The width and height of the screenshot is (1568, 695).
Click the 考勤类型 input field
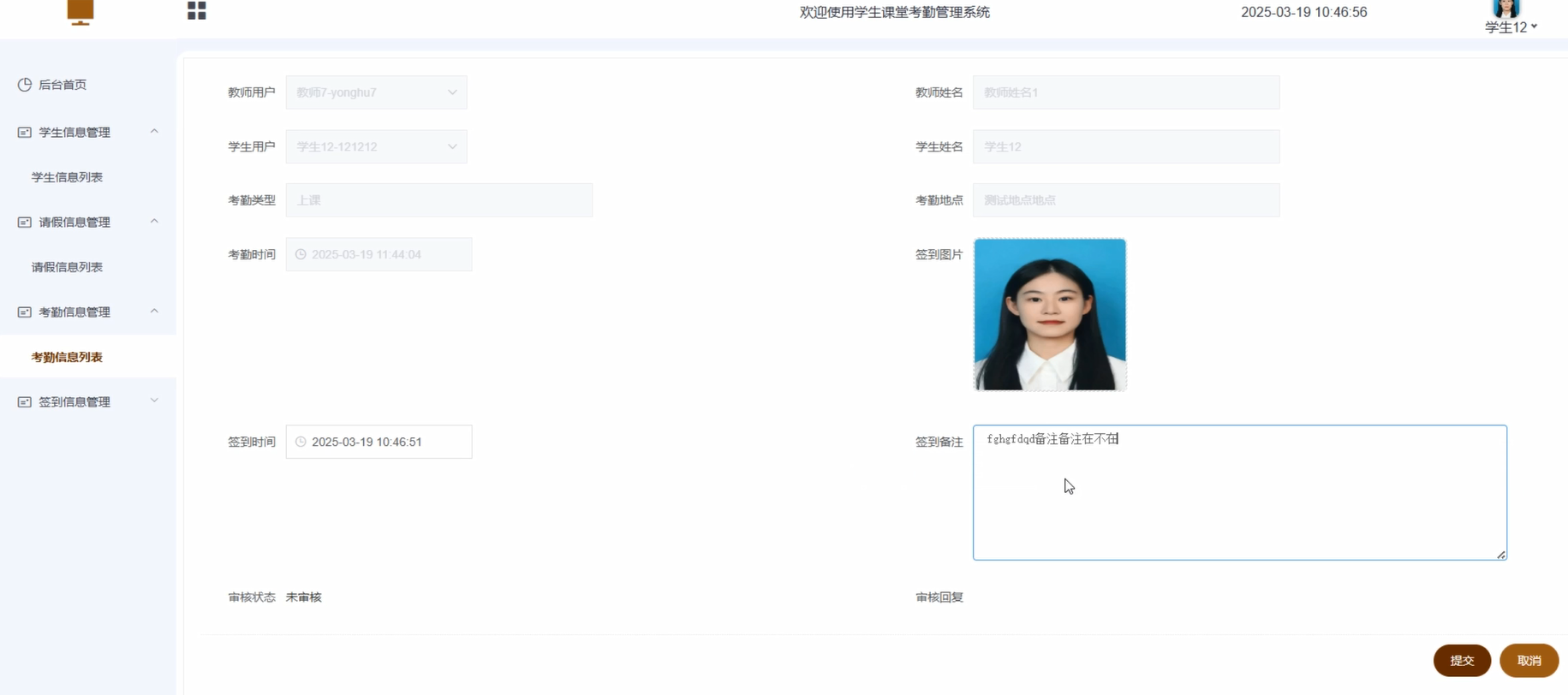coord(438,200)
